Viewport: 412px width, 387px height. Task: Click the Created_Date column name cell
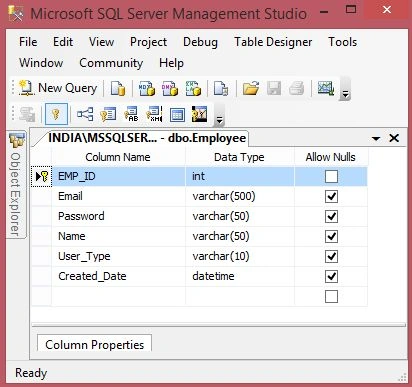pos(119,276)
